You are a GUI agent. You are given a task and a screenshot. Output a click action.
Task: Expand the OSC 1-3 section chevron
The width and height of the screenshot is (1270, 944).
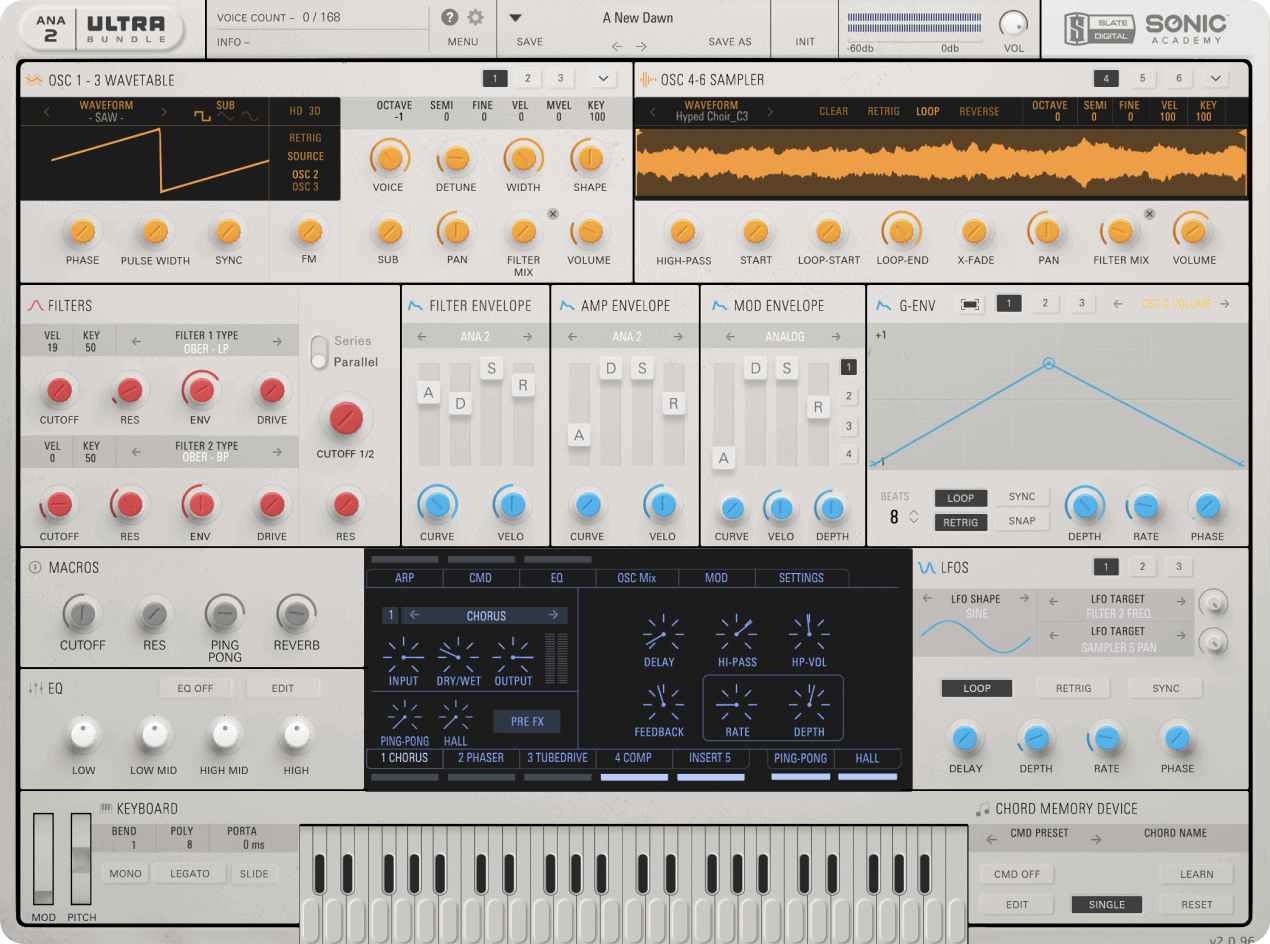point(603,79)
